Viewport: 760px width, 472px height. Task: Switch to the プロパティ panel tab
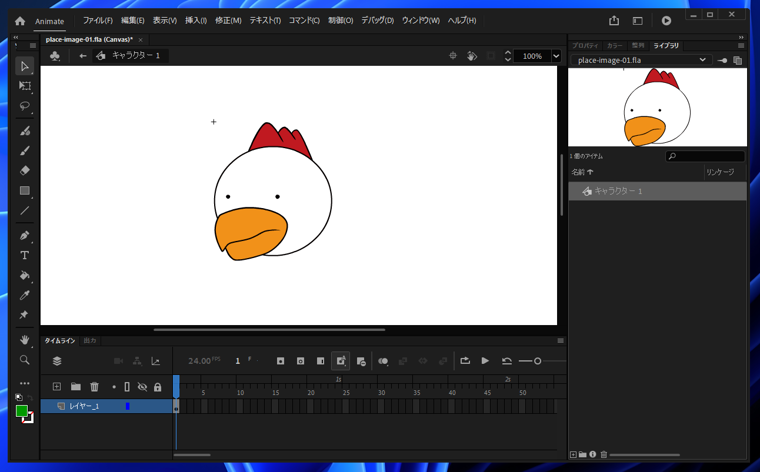pos(585,45)
